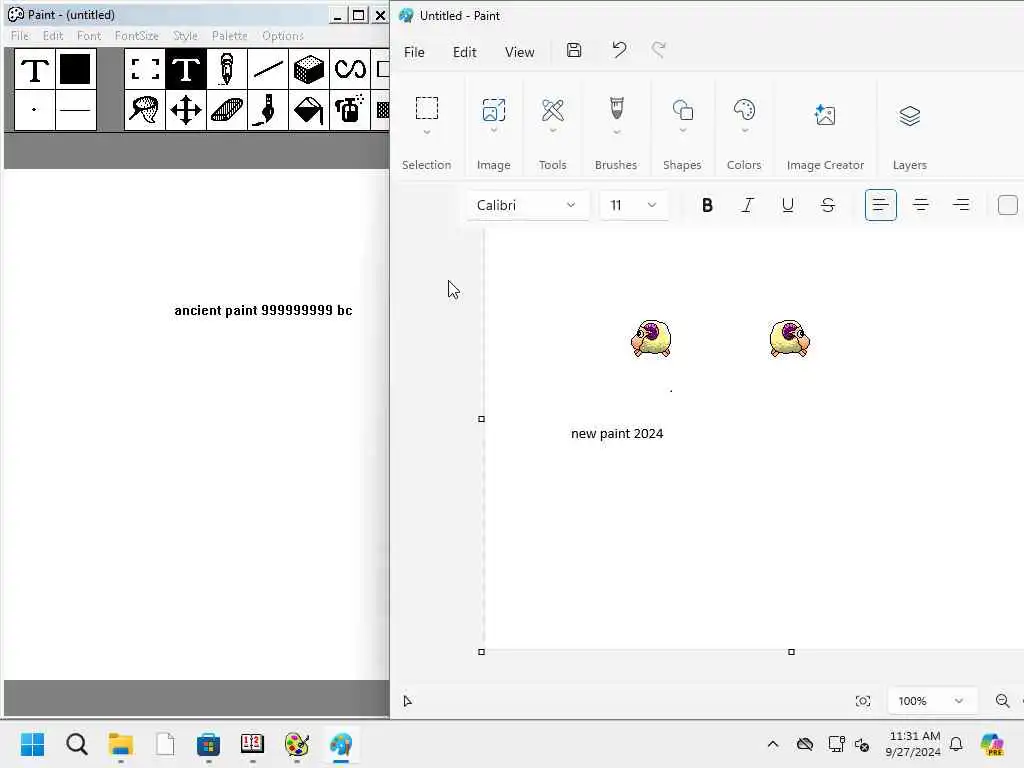Set text alignment to right
1024x768 pixels.
[x=961, y=205]
